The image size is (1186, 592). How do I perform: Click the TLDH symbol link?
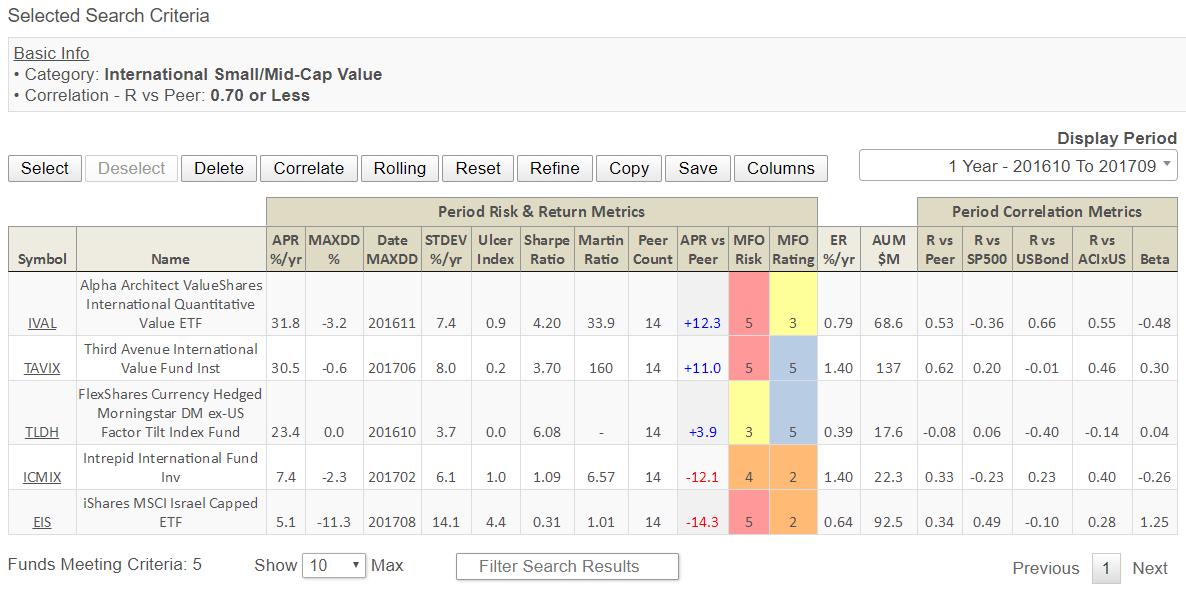(x=42, y=432)
